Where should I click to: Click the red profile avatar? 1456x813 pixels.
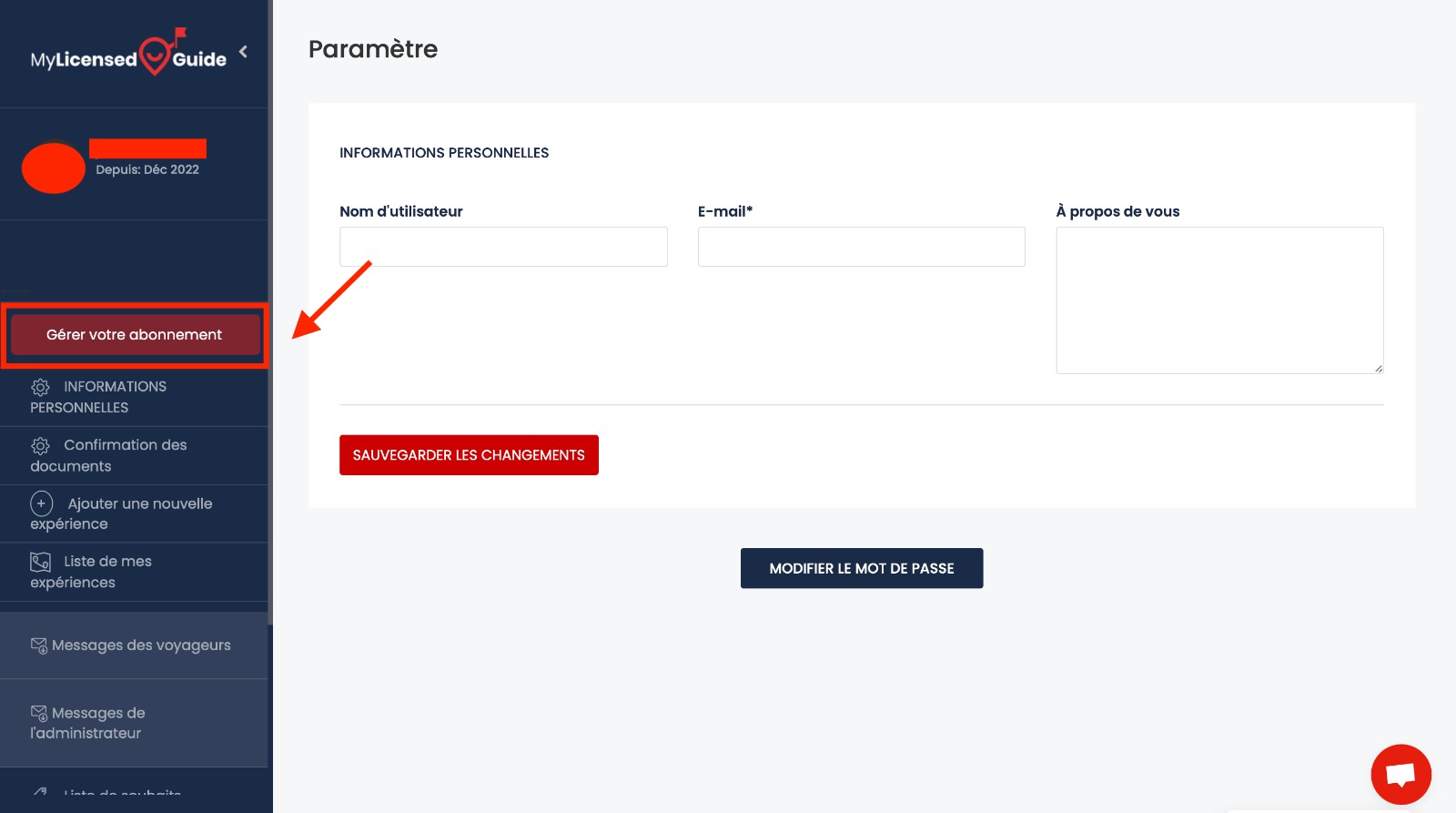click(x=54, y=168)
